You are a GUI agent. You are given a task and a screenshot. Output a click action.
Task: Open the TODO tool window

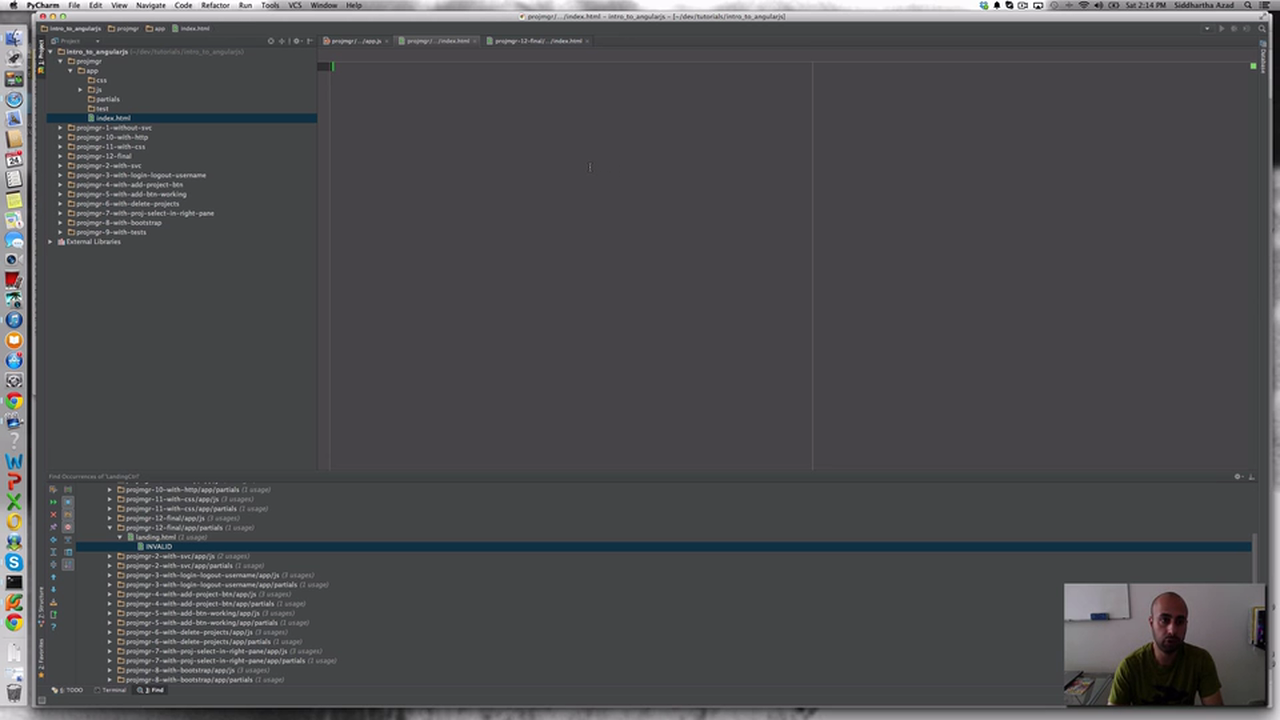(x=71, y=690)
